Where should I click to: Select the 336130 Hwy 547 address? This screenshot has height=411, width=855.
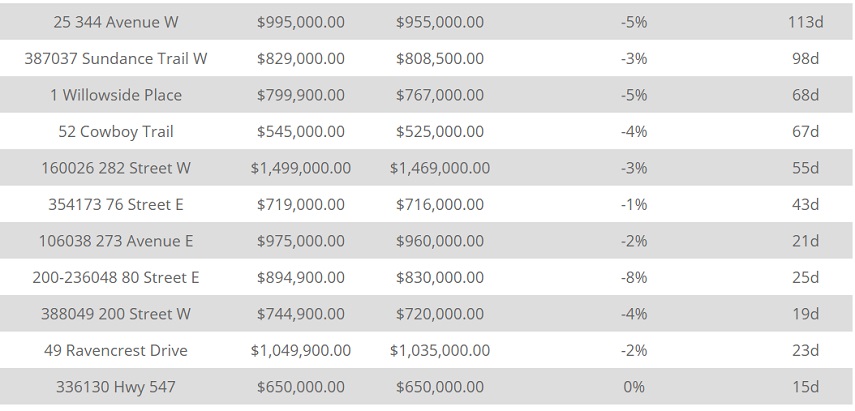coord(116,387)
